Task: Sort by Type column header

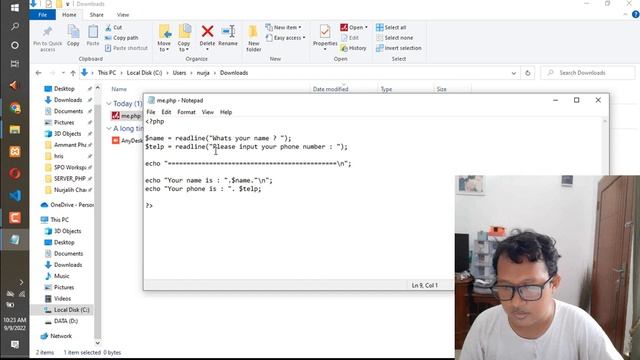Action: point(386,89)
